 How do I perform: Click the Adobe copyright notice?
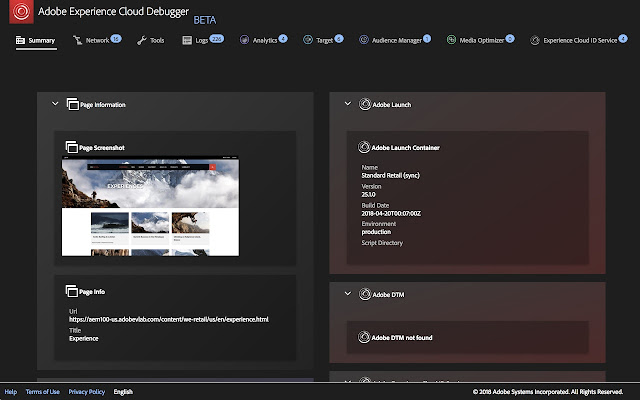click(548, 392)
